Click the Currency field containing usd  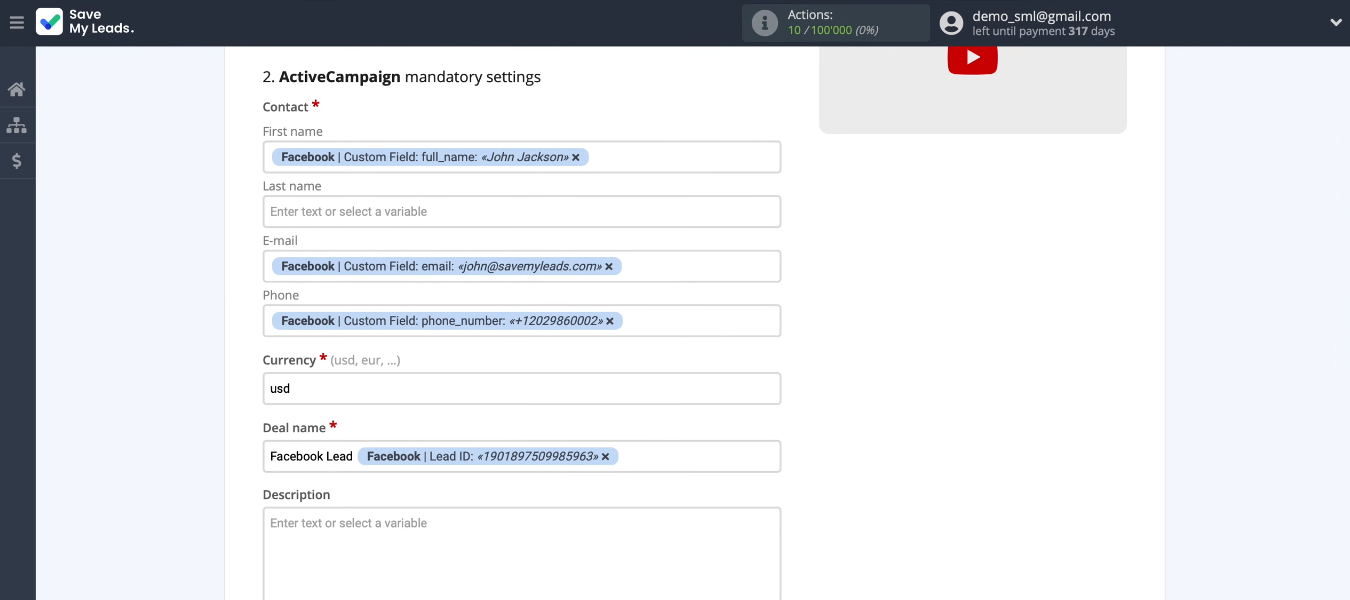click(x=521, y=388)
